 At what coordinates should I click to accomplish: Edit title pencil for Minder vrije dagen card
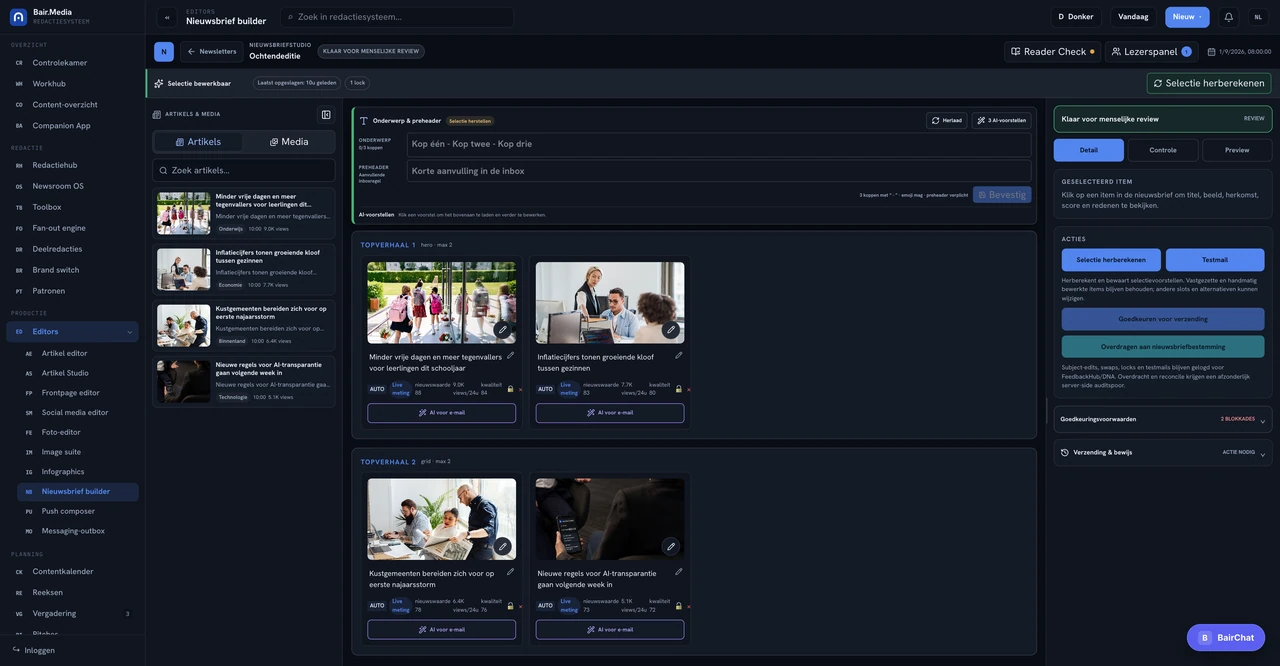click(x=510, y=355)
